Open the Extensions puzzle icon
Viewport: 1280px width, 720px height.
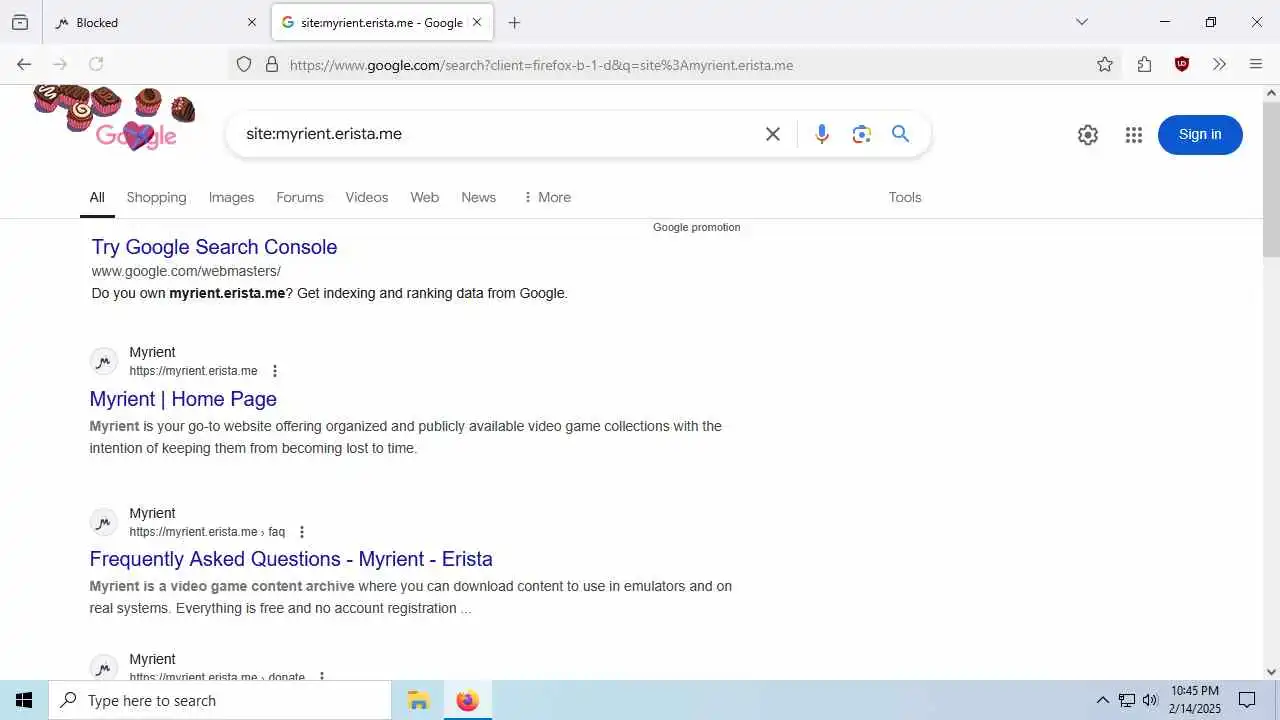1144,65
